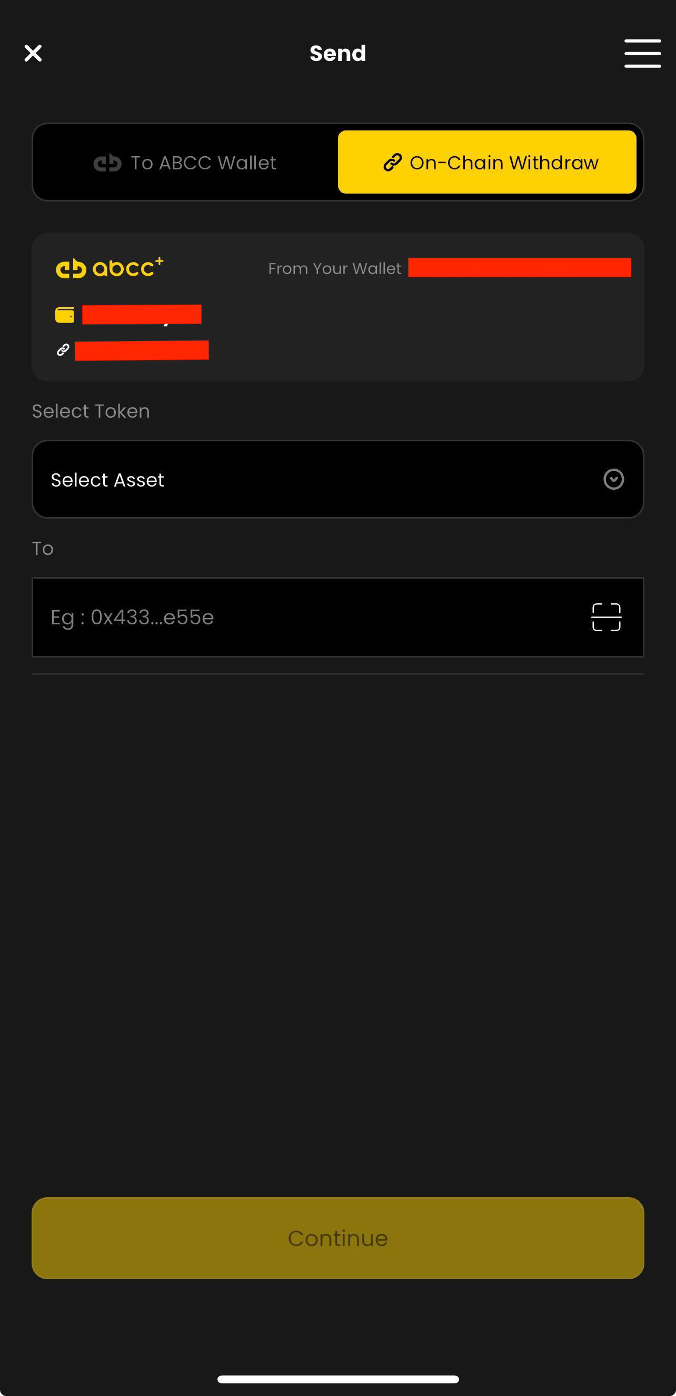
Task: Click the yellow wallet icon
Action: pyautogui.click(x=65, y=316)
